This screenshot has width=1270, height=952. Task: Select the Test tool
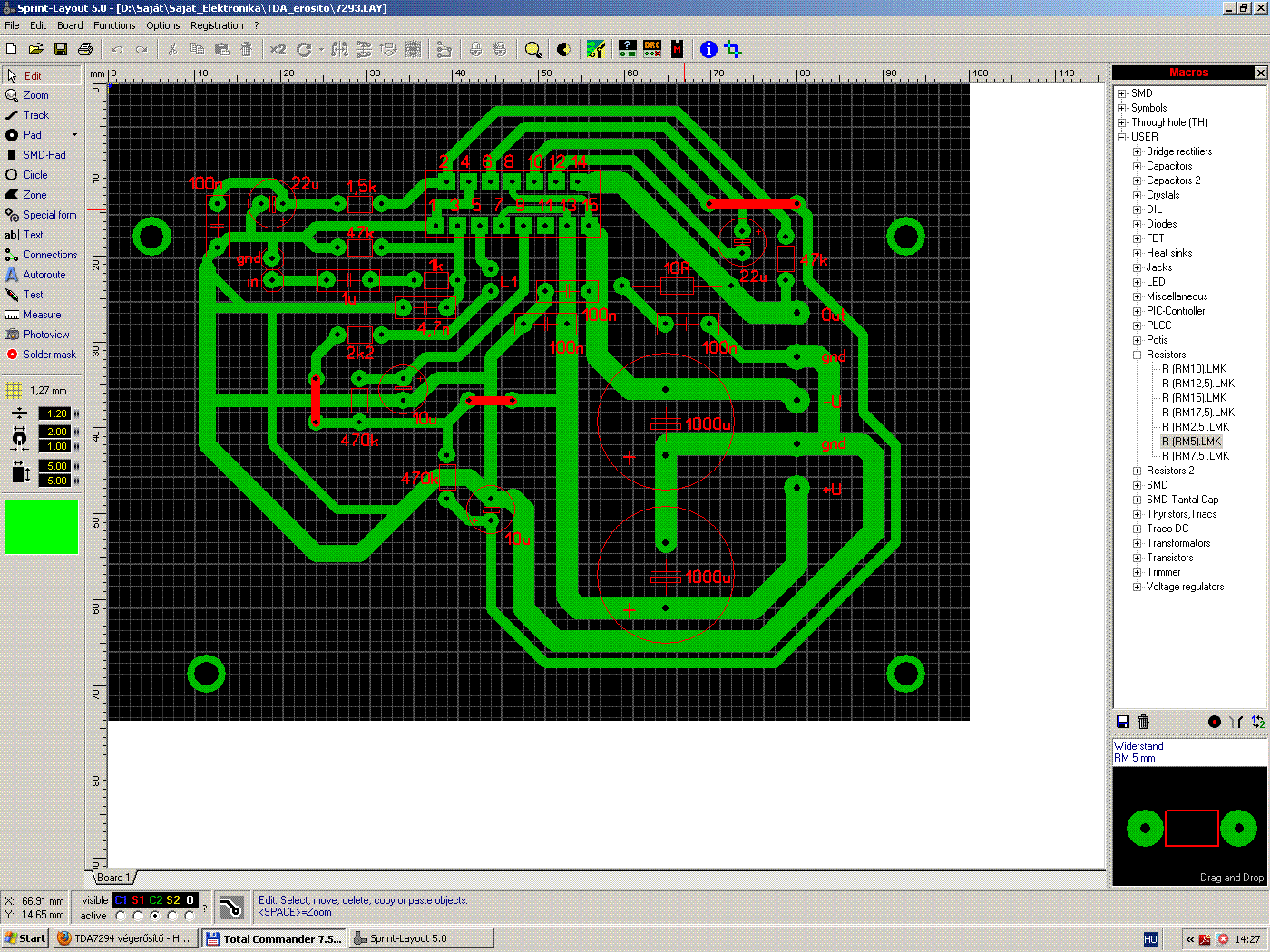(x=42, y=295)
